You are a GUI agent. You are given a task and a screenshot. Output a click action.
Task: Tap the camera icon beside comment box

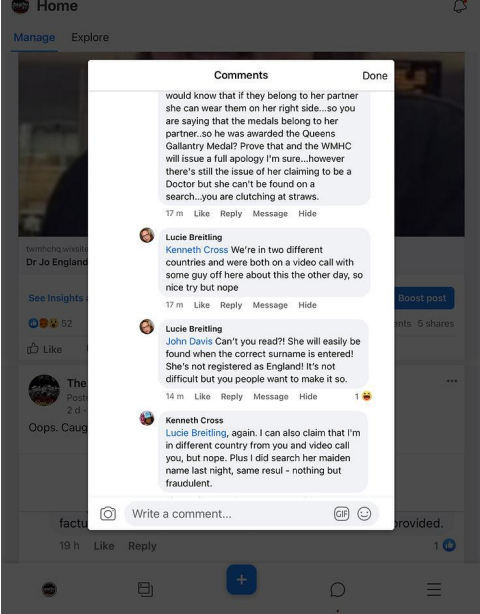108,514
